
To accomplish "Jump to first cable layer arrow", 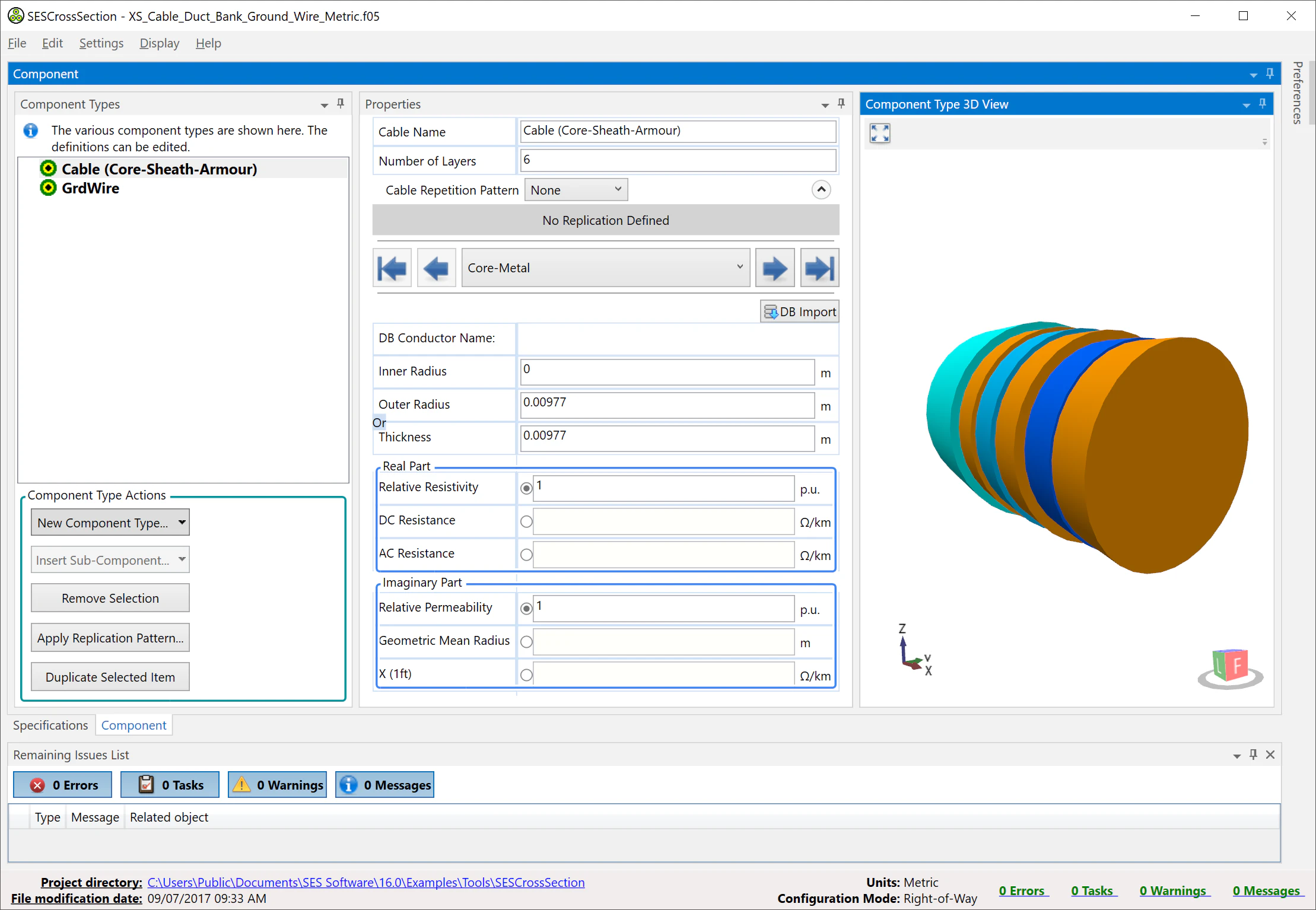I will tap(392, 268).
